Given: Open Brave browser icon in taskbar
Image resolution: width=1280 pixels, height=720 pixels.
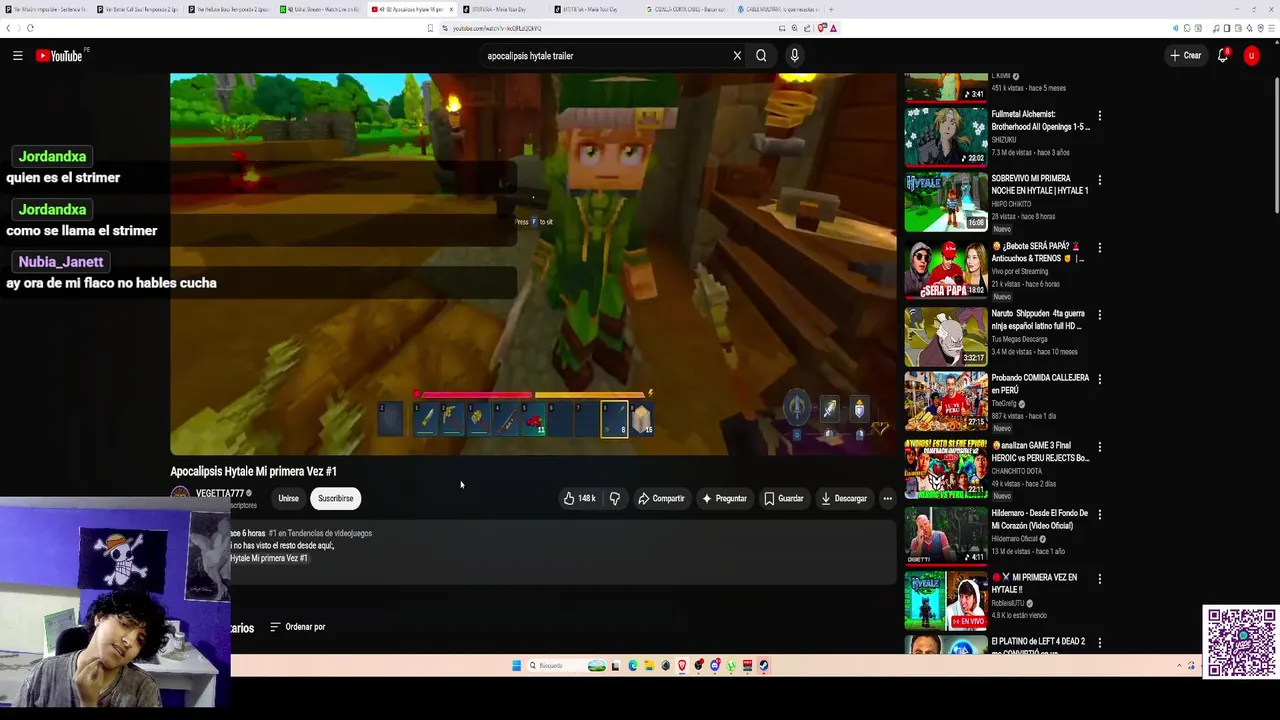Looking at the screenshot, I should [682, 665].
